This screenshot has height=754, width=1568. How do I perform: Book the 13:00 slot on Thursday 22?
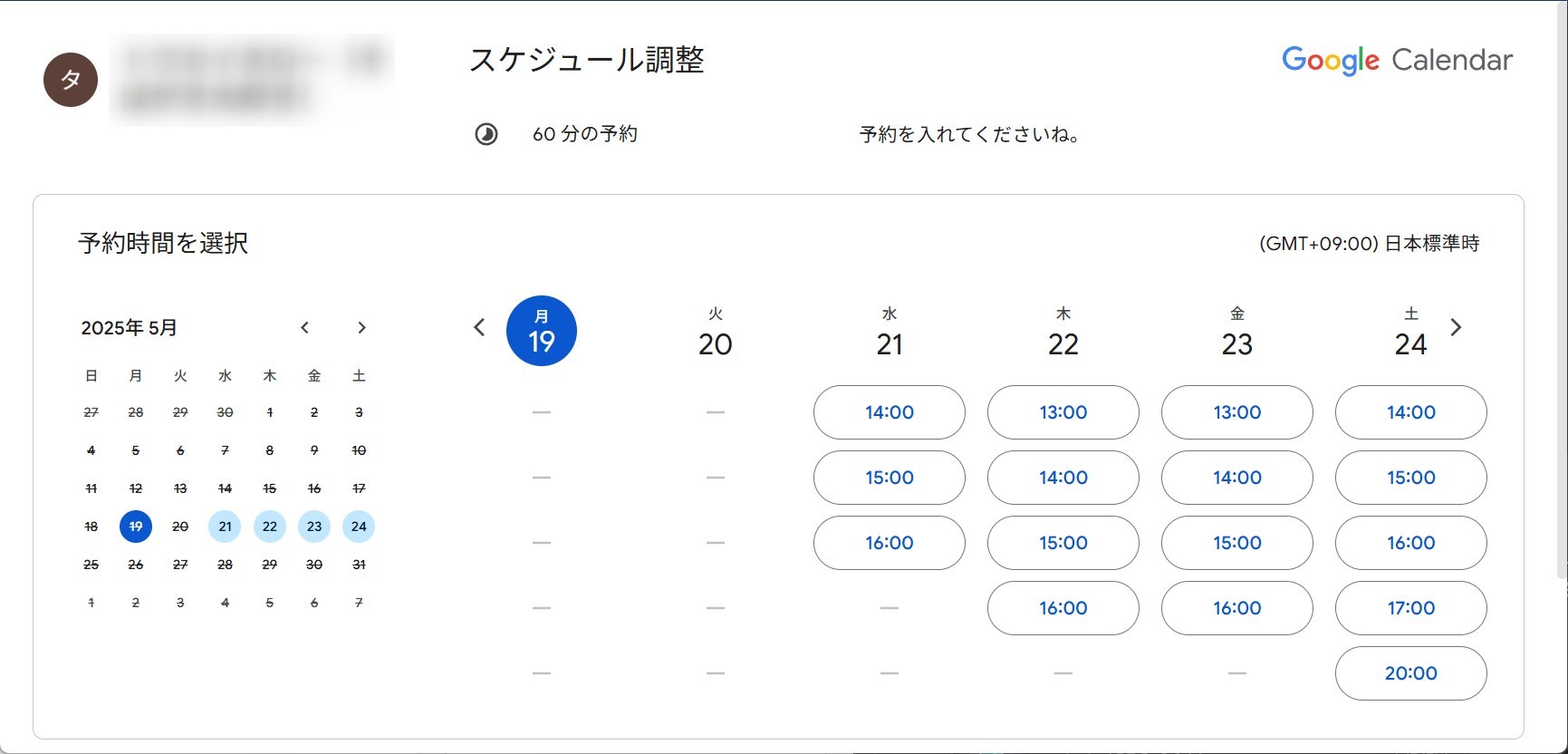(1063, 412)
